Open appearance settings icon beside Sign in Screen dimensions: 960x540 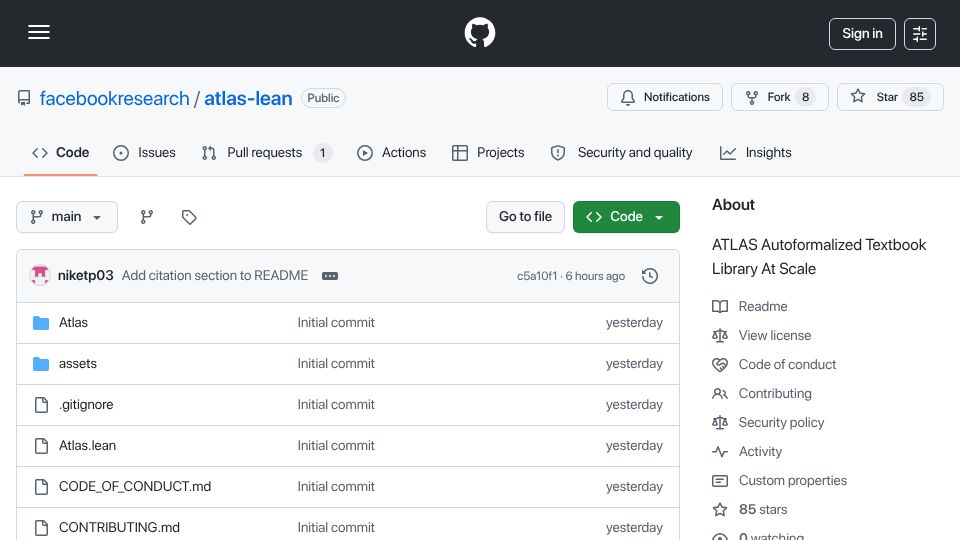(920, 34)
